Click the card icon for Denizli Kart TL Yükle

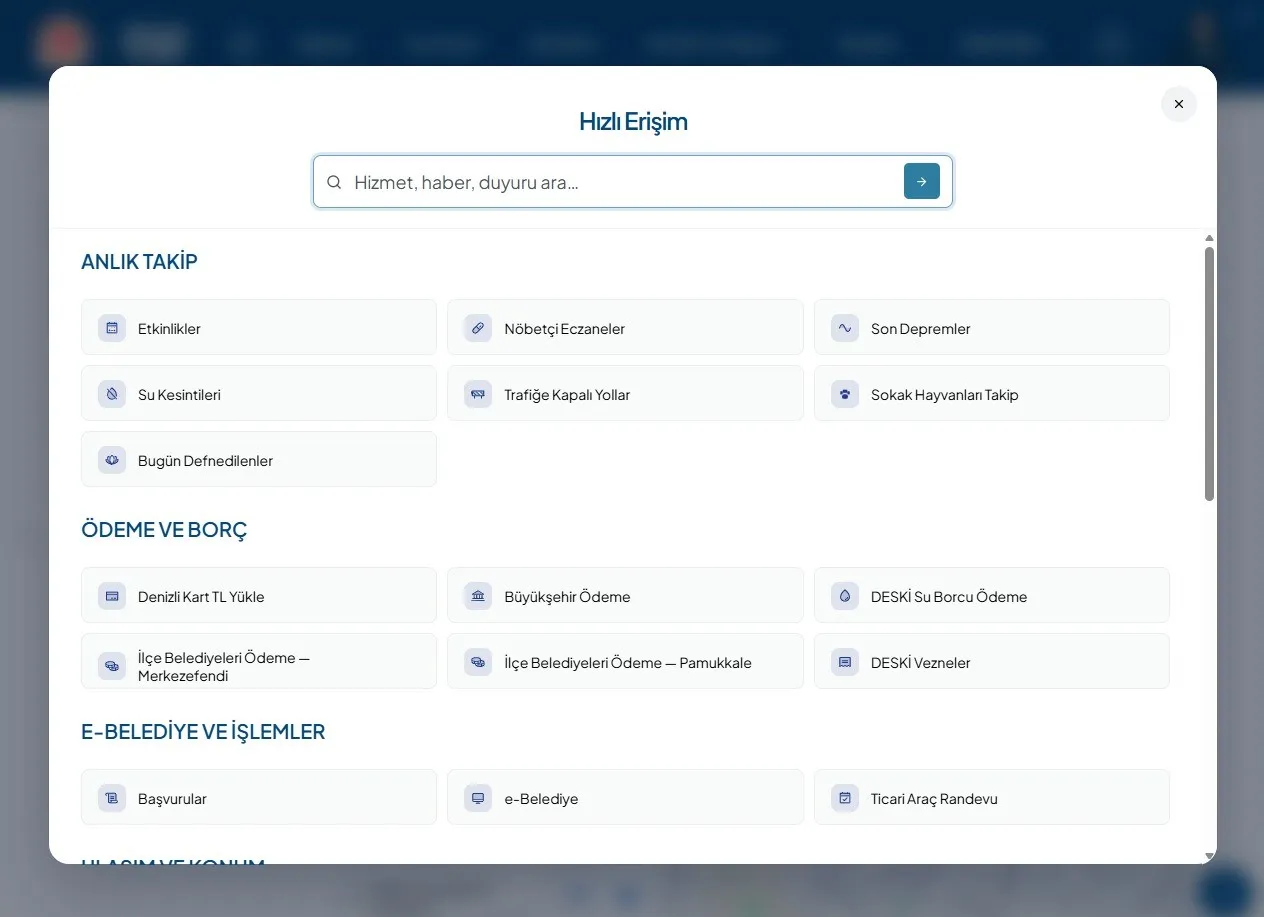[x=112, y=596]
